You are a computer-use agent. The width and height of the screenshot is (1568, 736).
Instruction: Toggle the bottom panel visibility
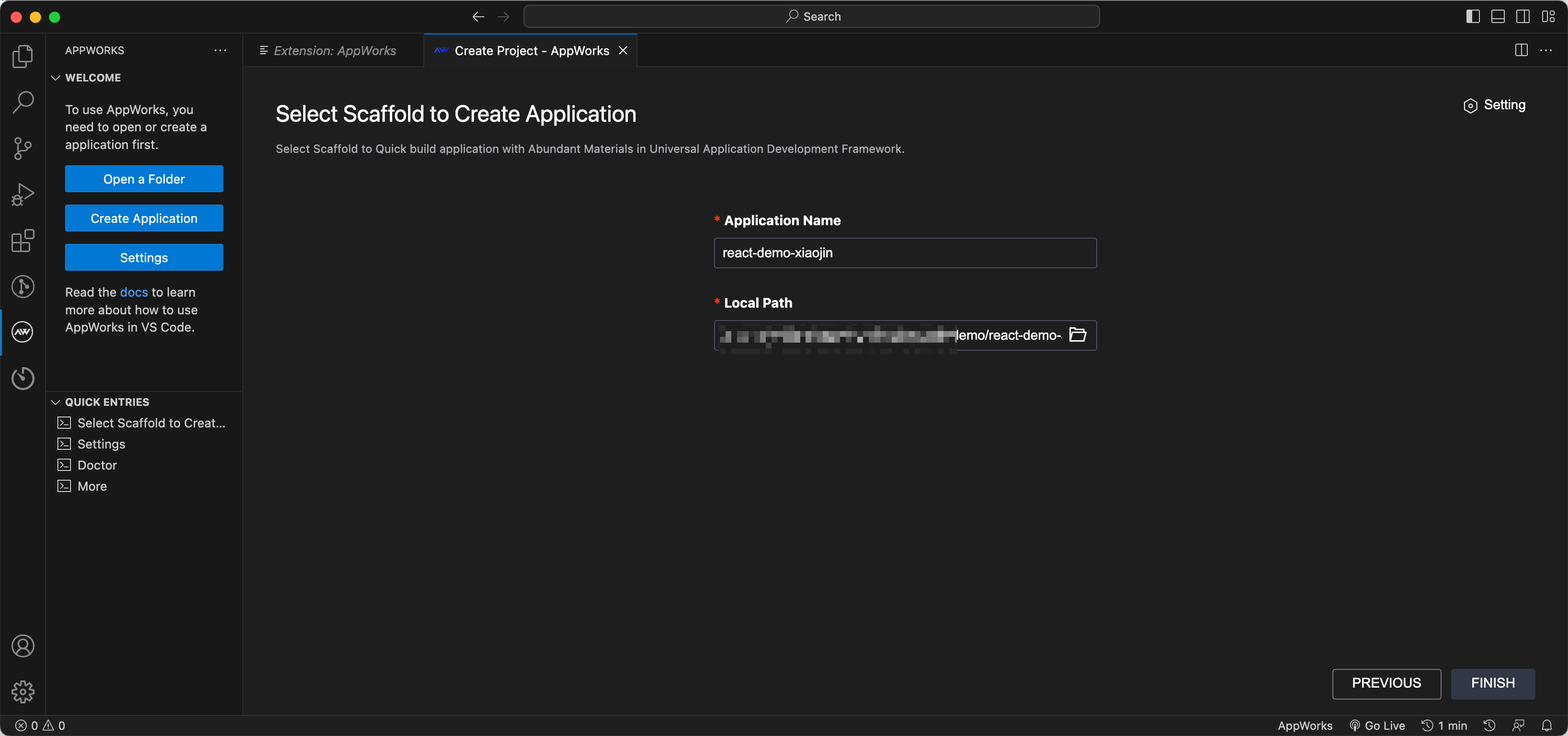click(1498, 16)
